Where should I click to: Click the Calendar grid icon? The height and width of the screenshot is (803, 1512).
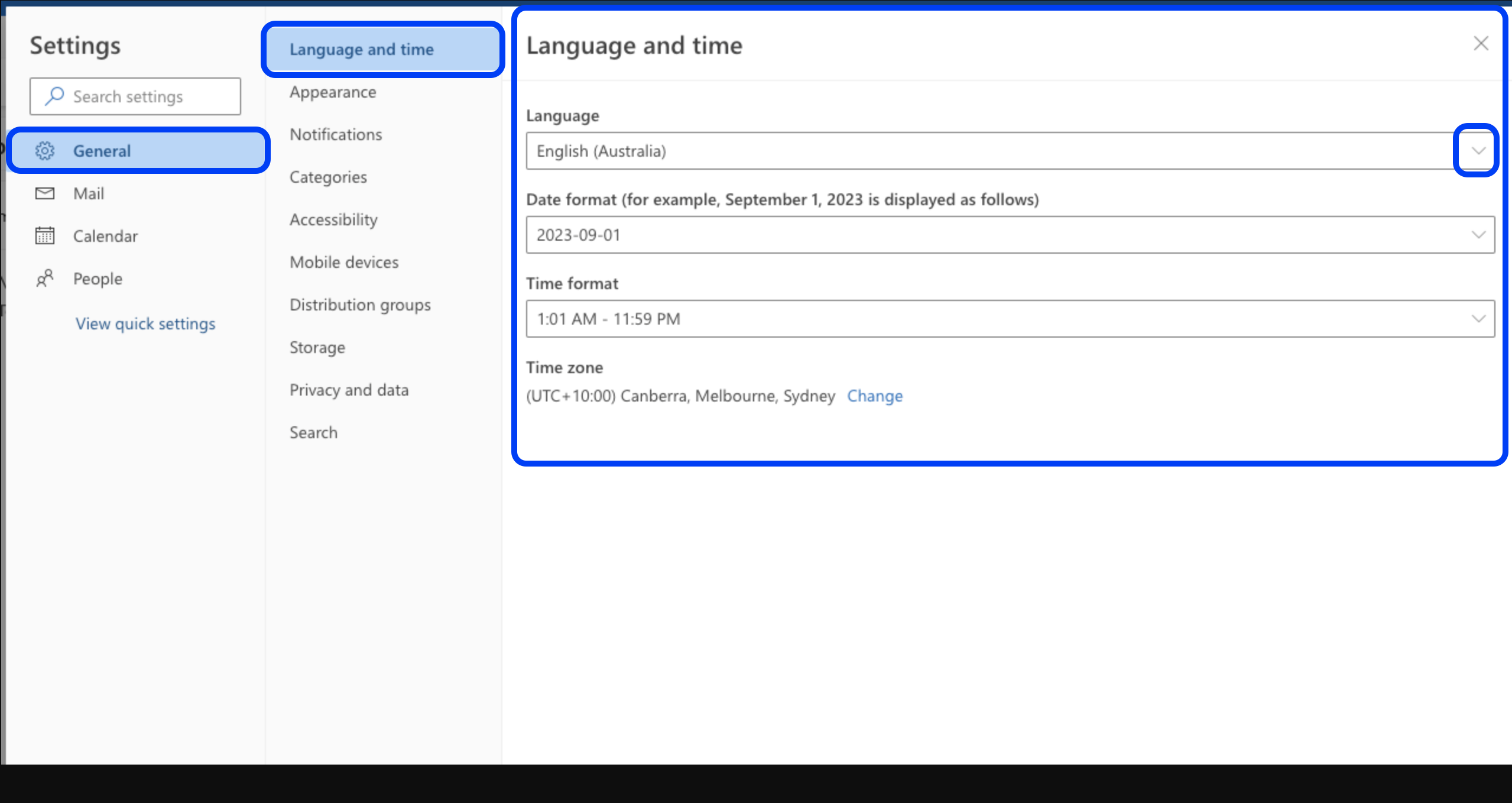point(45,236)
